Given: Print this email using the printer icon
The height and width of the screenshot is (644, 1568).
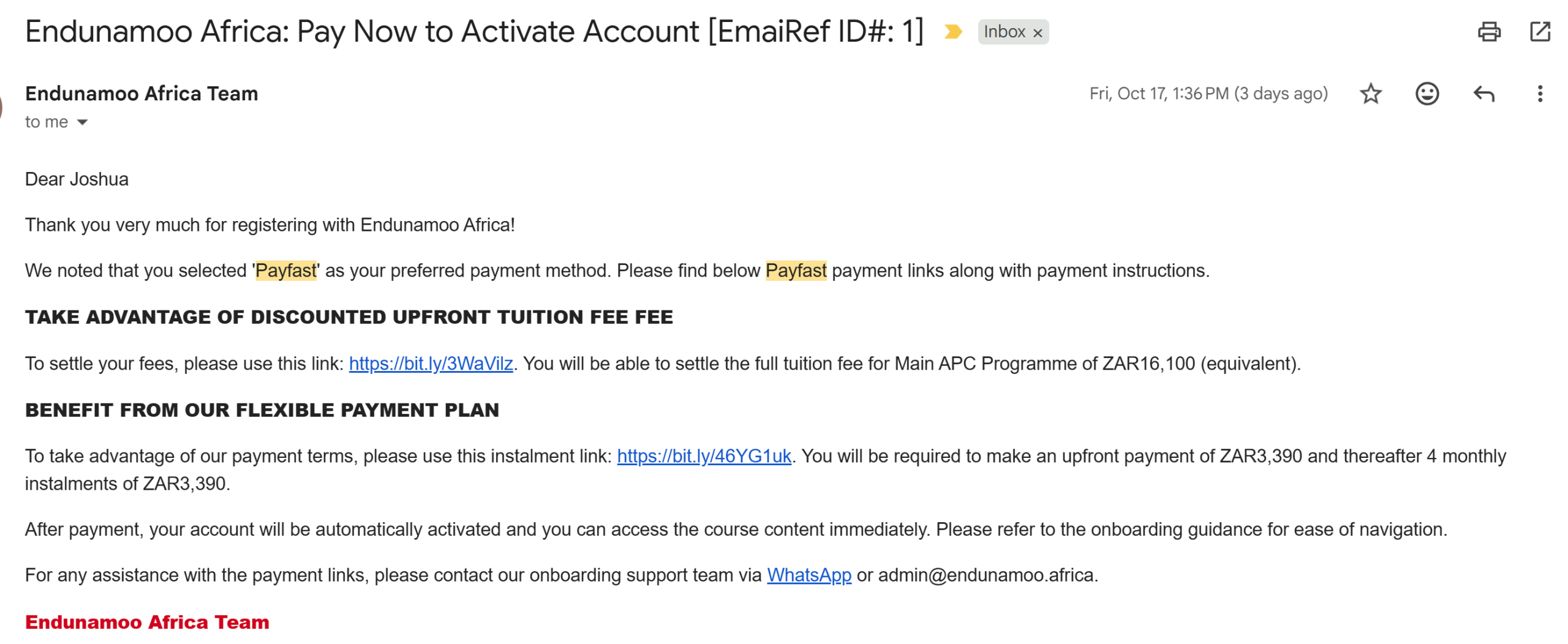Looking at the screenshot, I should 1488,31.
